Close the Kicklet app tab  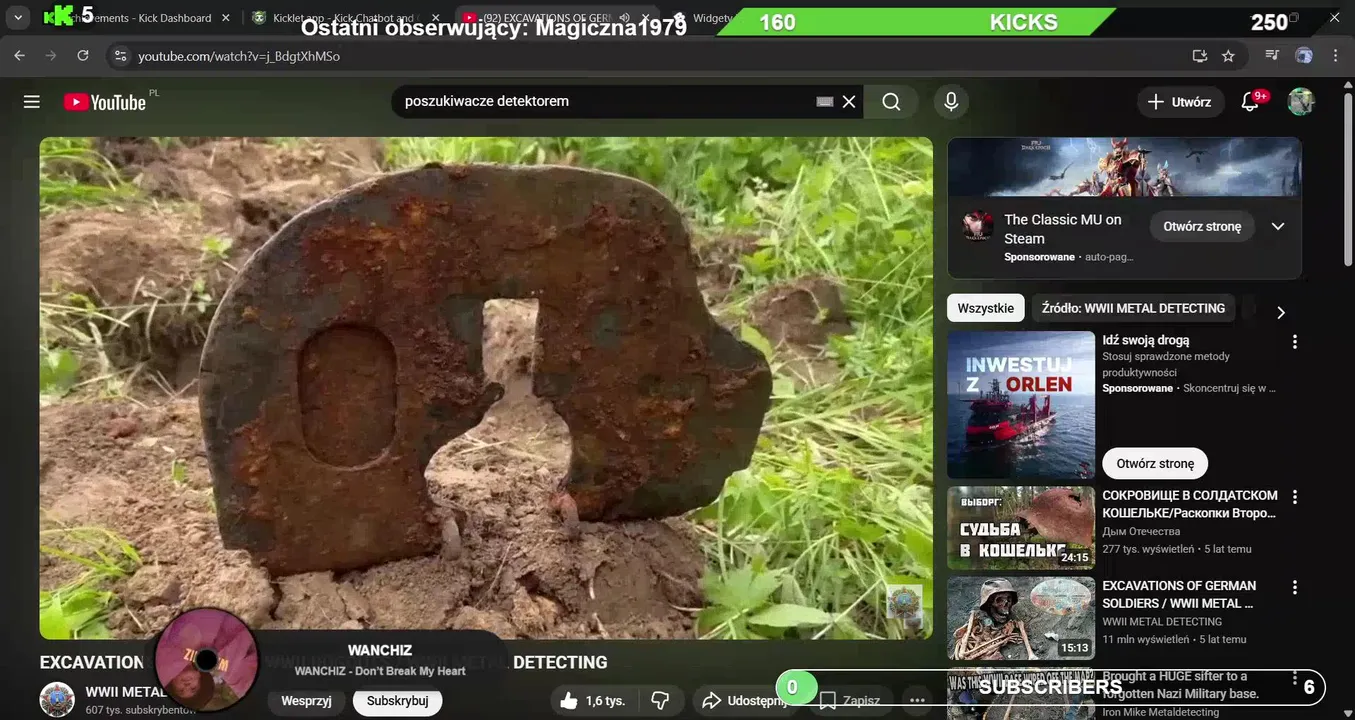(434, 18)
